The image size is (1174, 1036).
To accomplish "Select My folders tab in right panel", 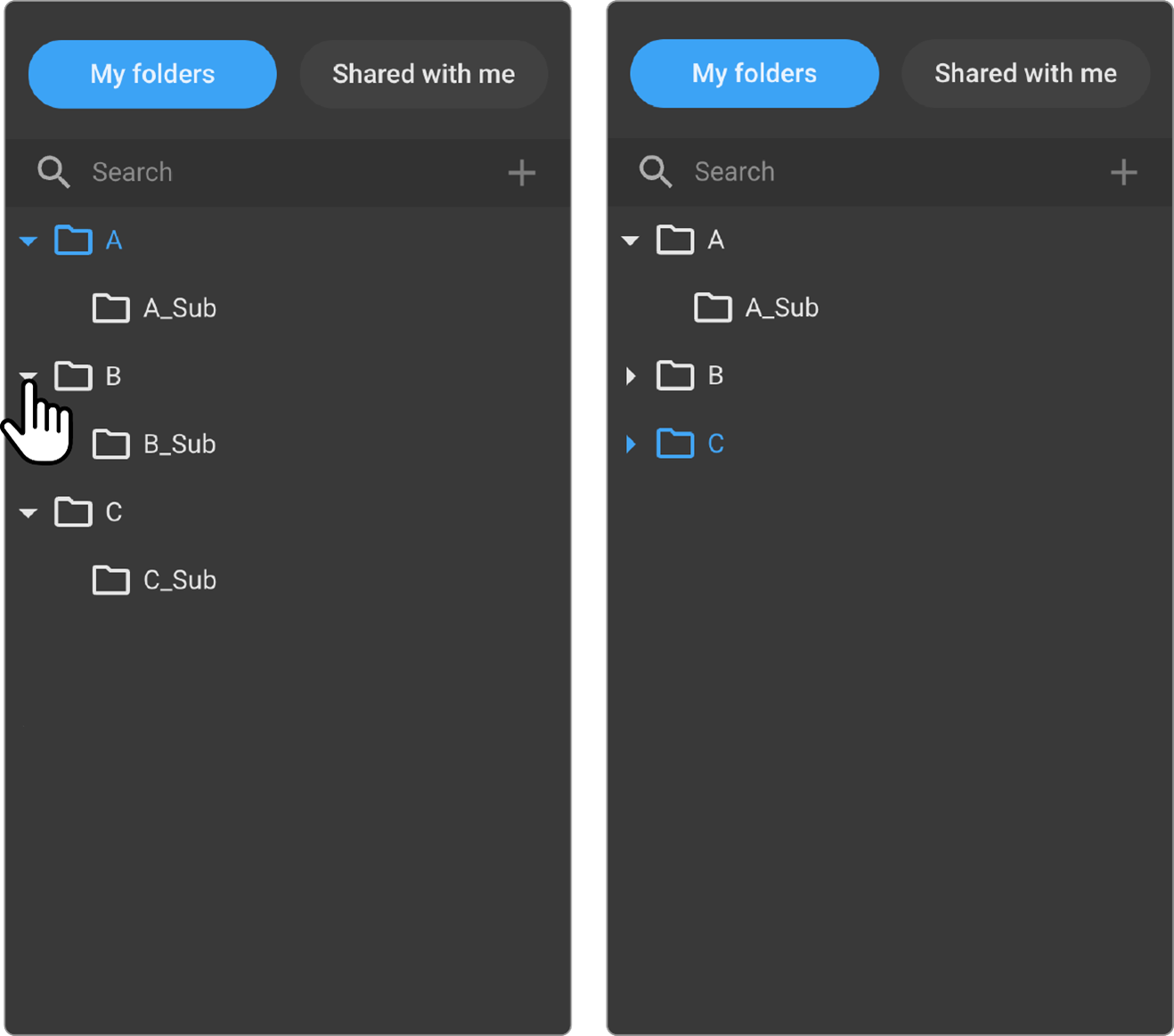I will (x=754, y=73).
